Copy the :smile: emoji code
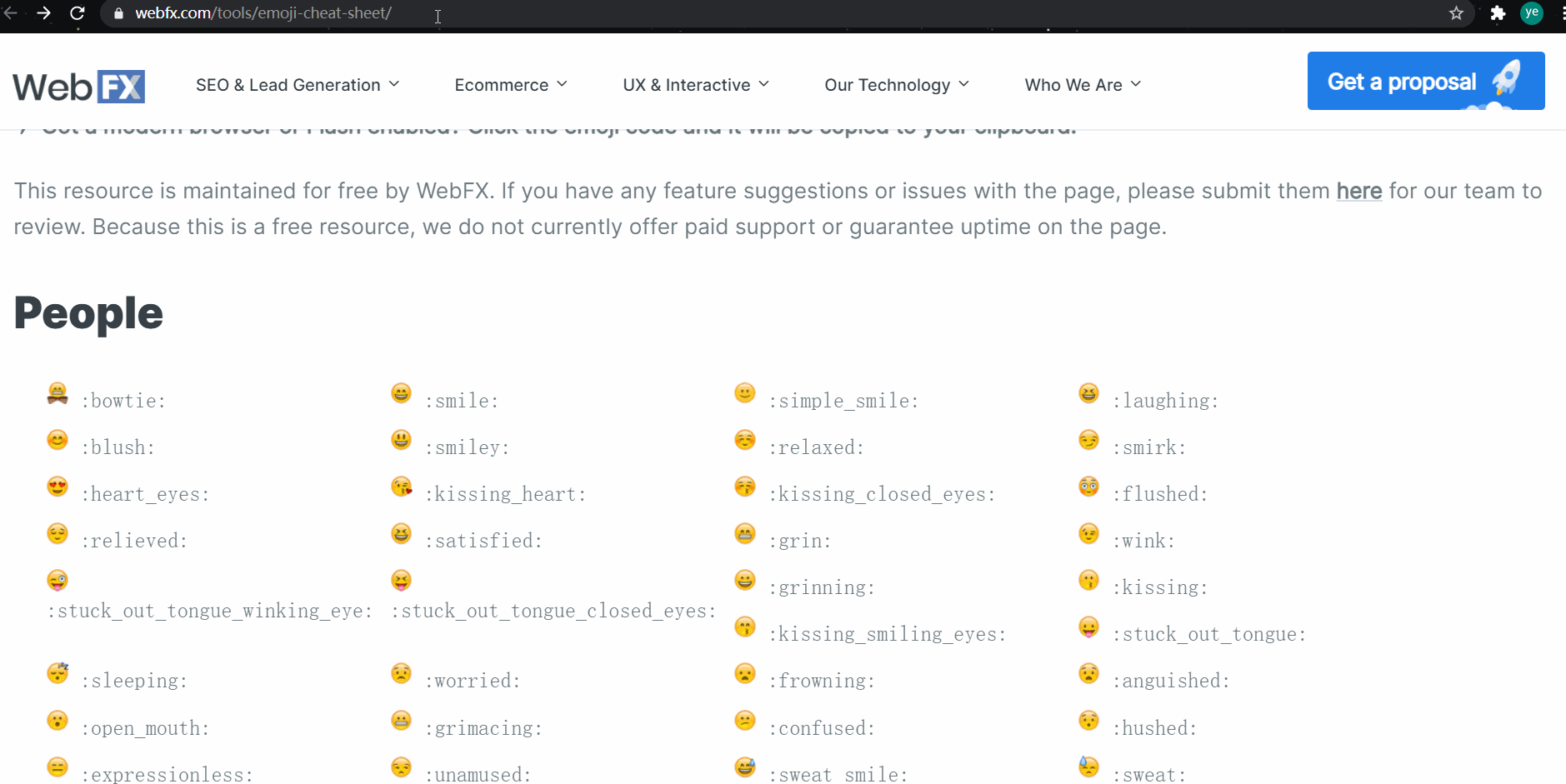Viewport: 1566px width, 784px height. [x=462, y=401]
